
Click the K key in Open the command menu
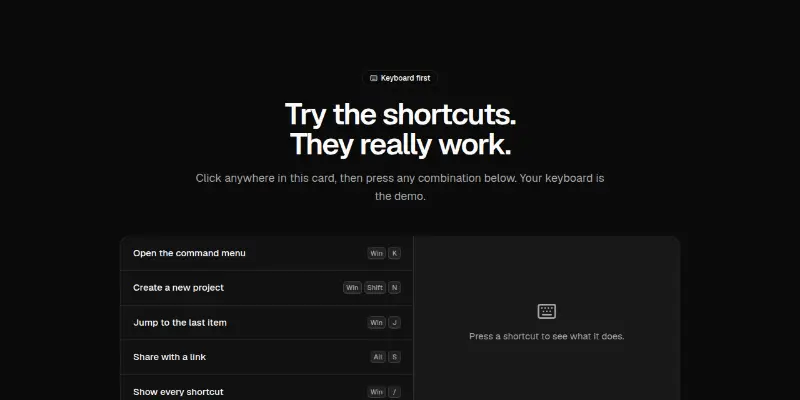(394, 253)
